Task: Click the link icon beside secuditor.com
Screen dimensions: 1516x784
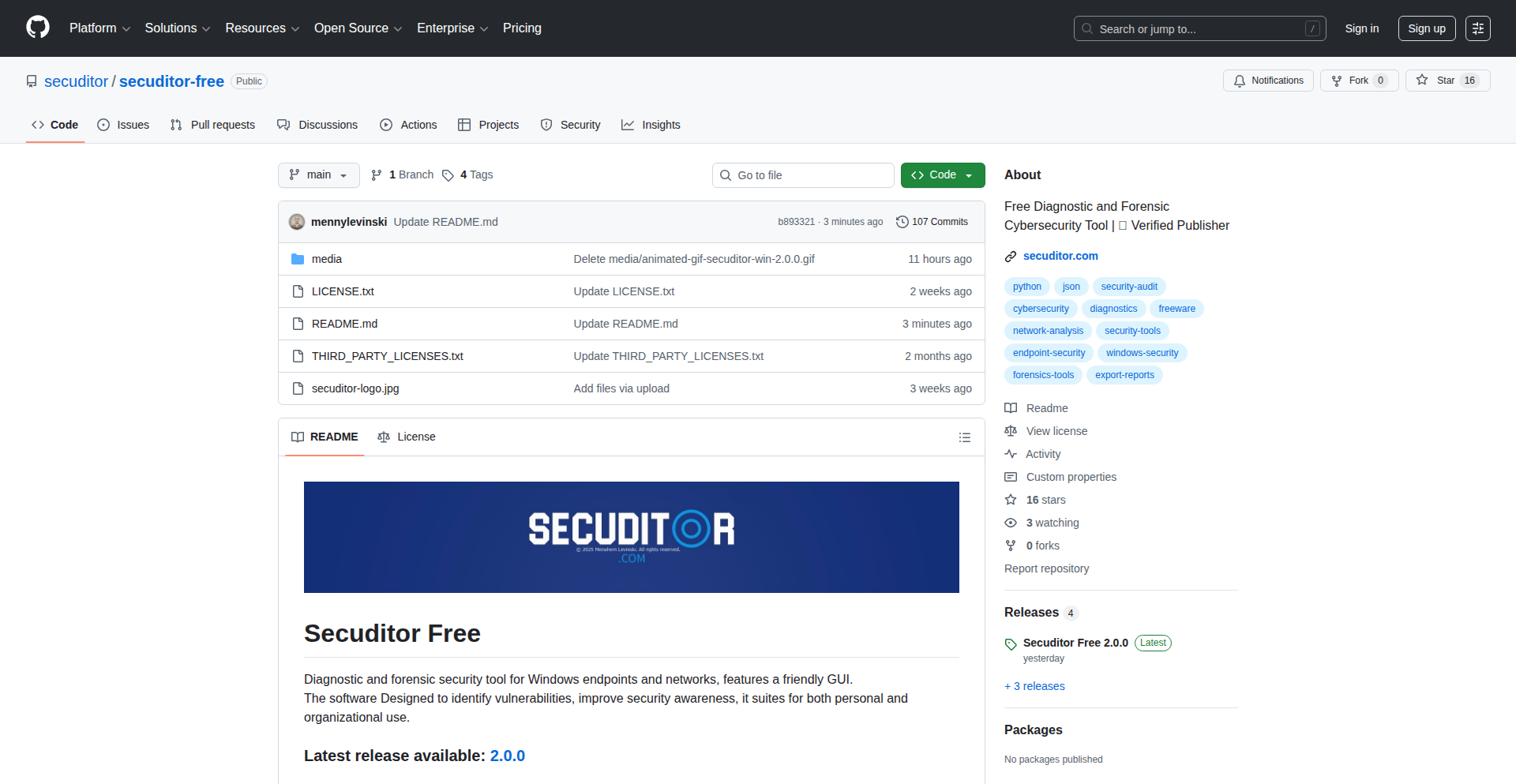Action: (1011, 256)
